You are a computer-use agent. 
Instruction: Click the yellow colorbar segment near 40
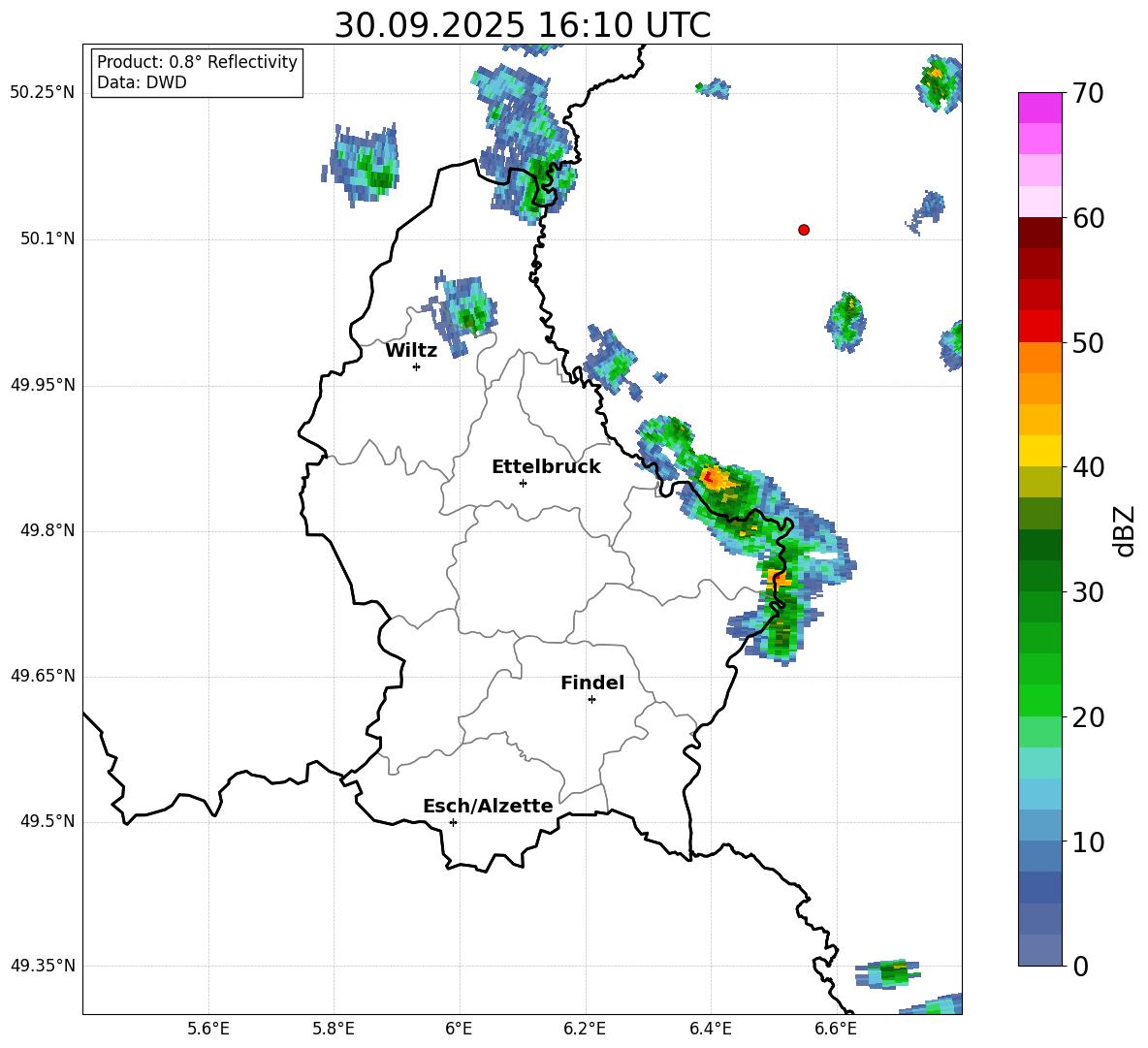pyautogui.click(x=1040, y=451)
